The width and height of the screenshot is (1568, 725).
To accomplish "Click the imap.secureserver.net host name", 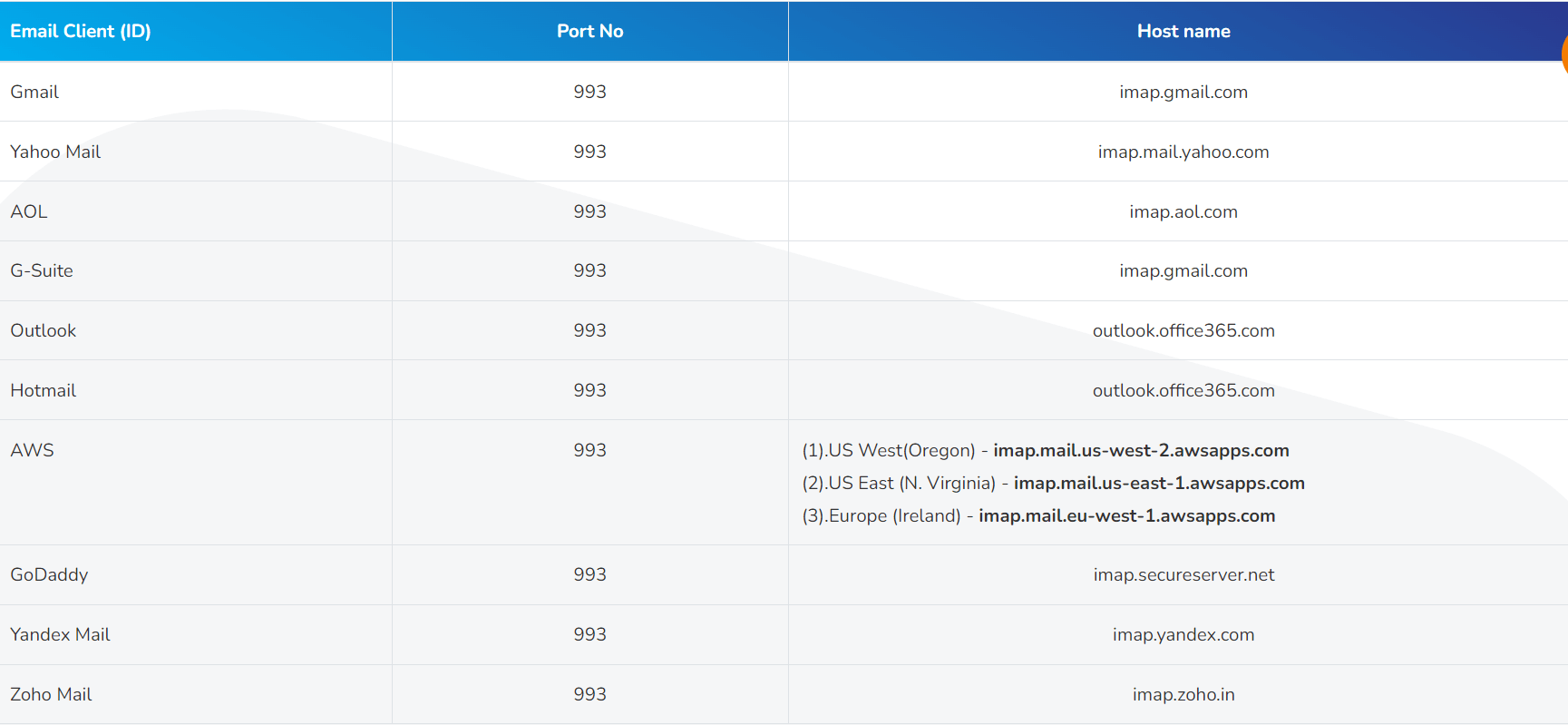I will pyautogui.click(x=1183, y=574).
